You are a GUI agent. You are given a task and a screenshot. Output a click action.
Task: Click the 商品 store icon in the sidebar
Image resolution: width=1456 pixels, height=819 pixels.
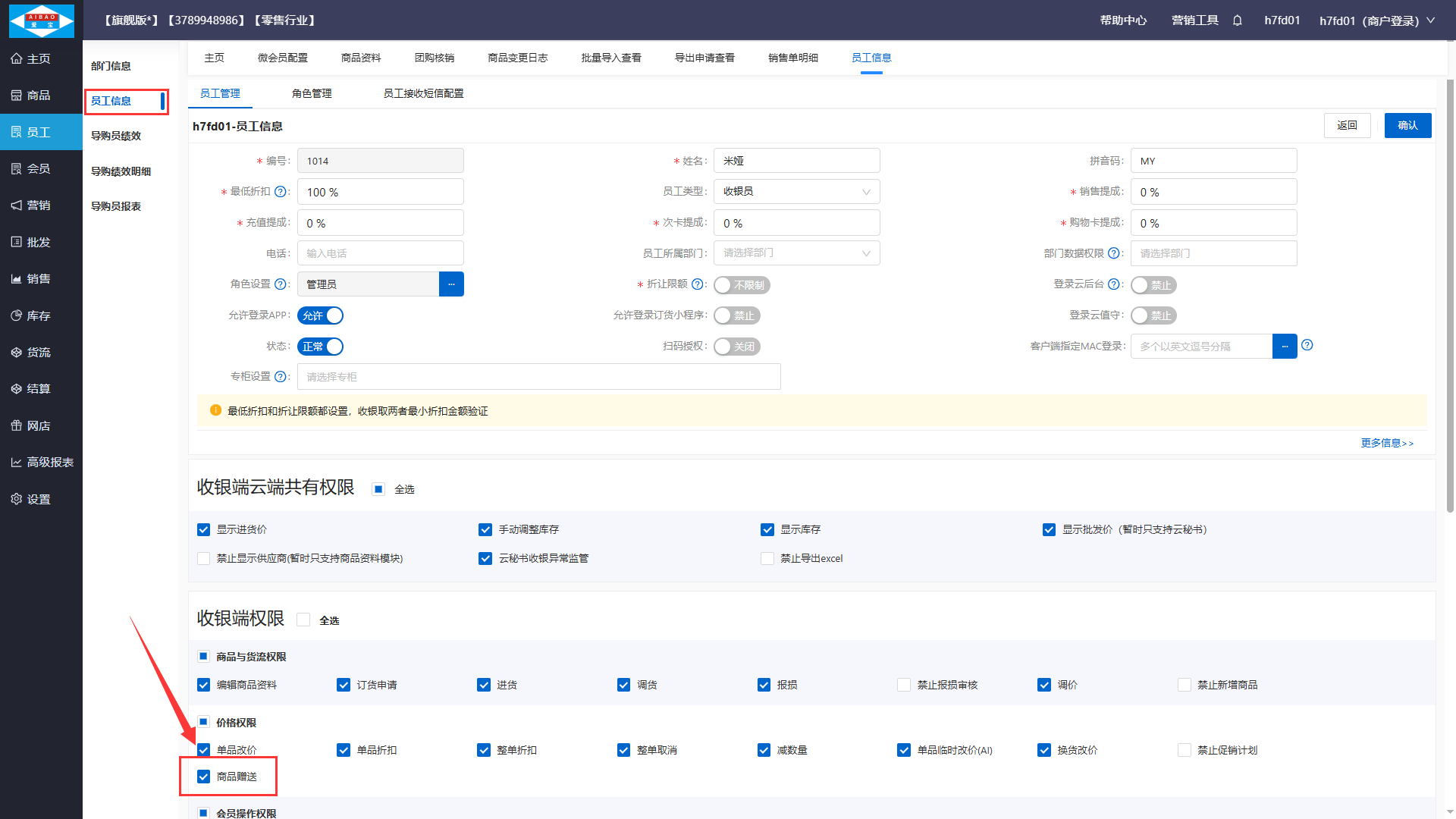click(x=17, y=96)
